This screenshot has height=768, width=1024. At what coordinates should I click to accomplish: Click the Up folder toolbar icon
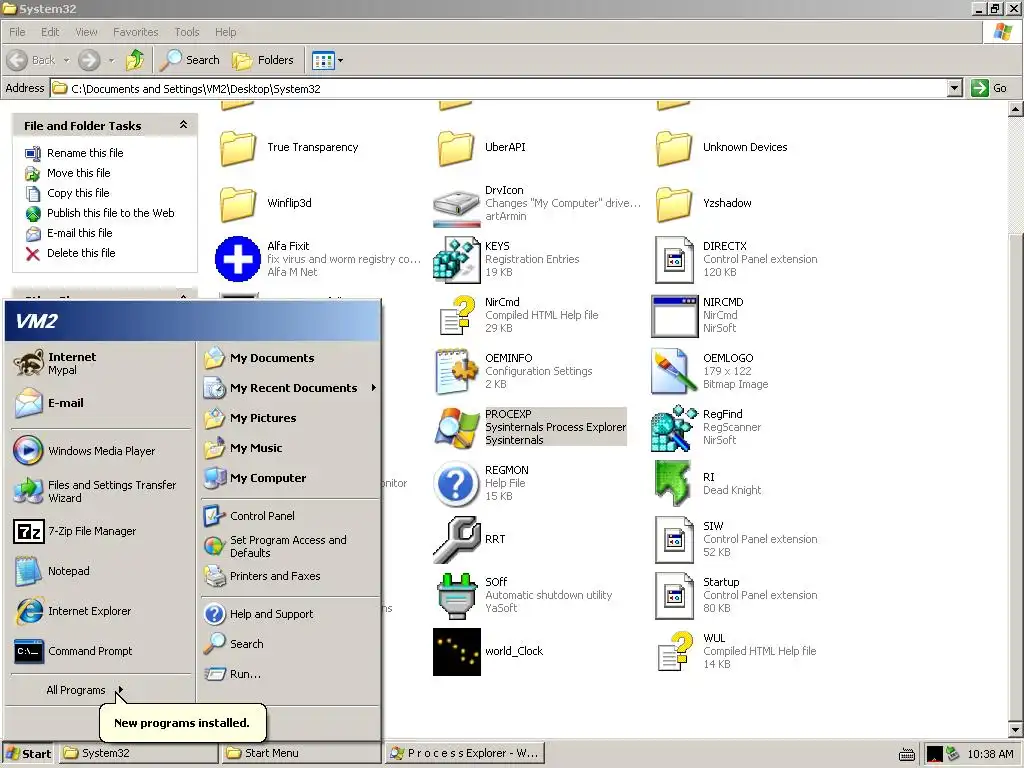[x=135, y=60]
